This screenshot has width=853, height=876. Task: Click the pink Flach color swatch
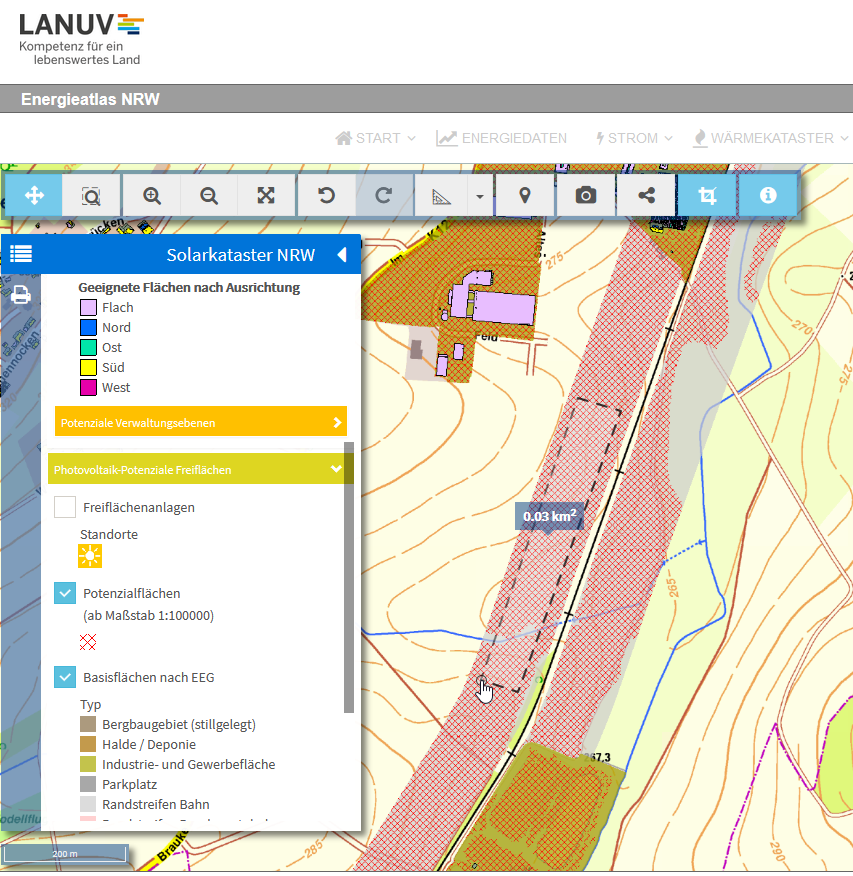[x=88, y=308]
